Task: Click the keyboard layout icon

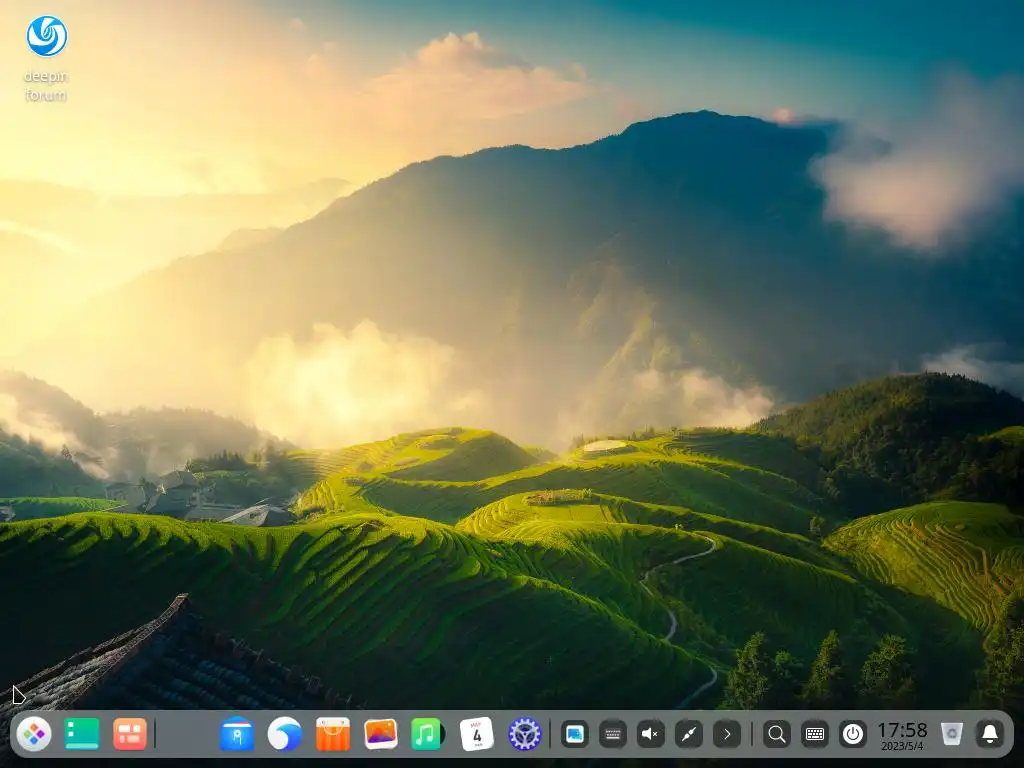Action: click(814, 734)
